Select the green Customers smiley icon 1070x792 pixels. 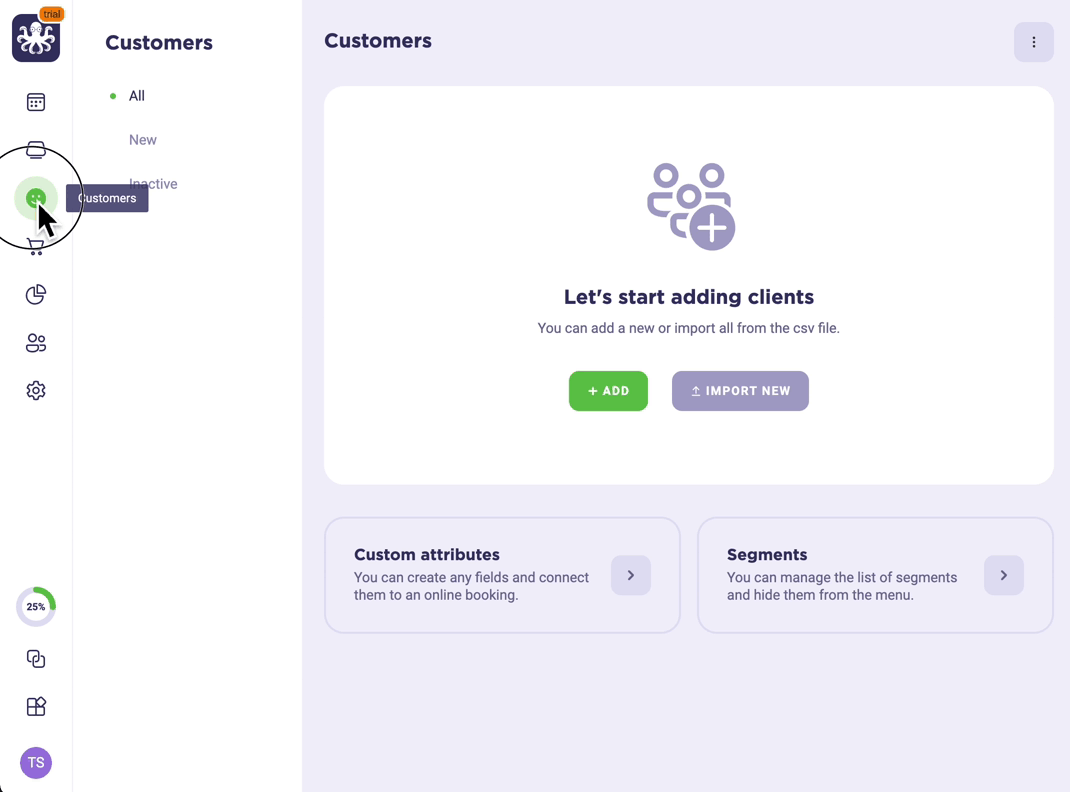[x=35, y=199]
